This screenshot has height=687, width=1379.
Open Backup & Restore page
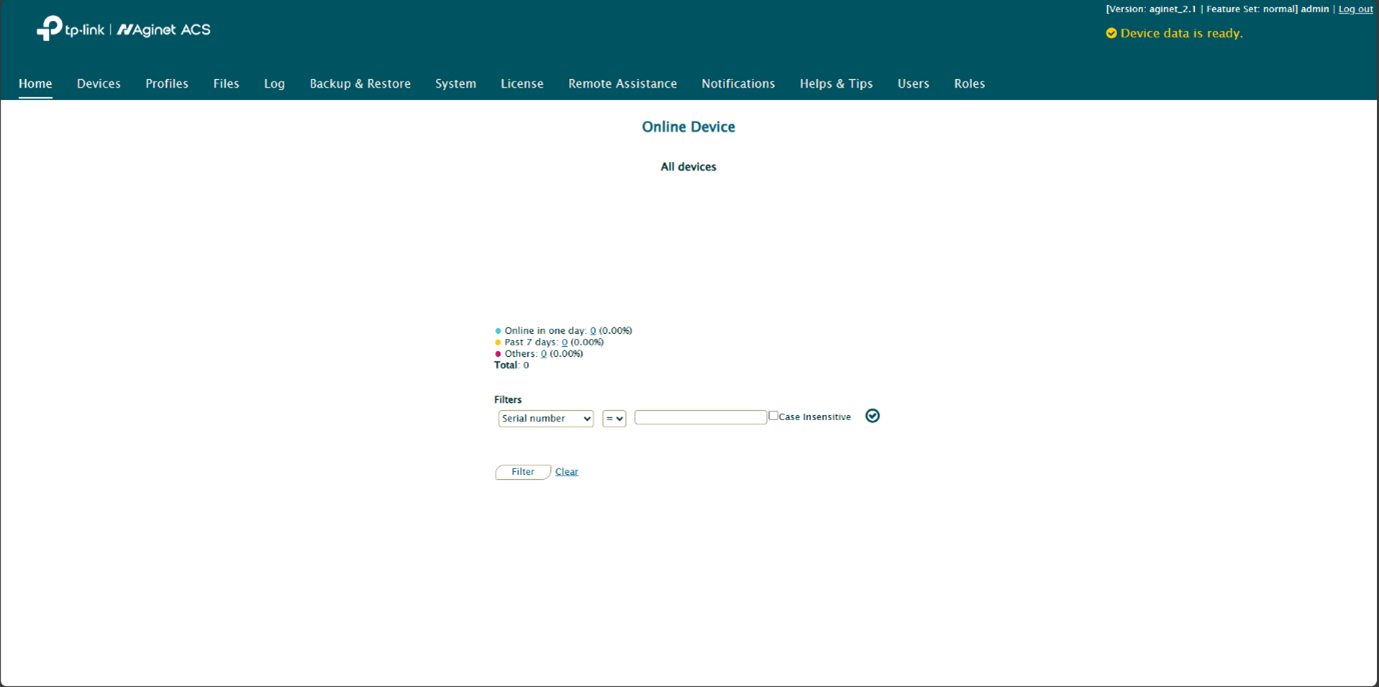pos(360,84)
